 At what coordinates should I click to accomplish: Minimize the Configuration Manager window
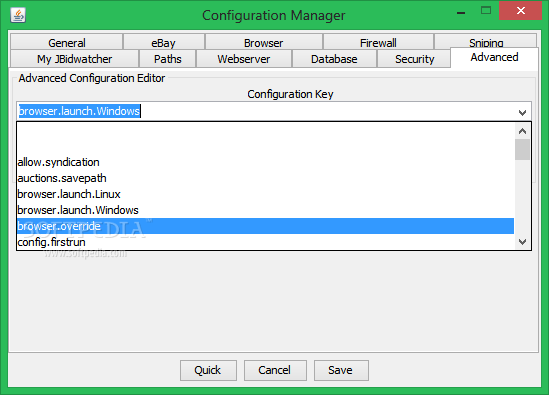(x=461, y=12)
